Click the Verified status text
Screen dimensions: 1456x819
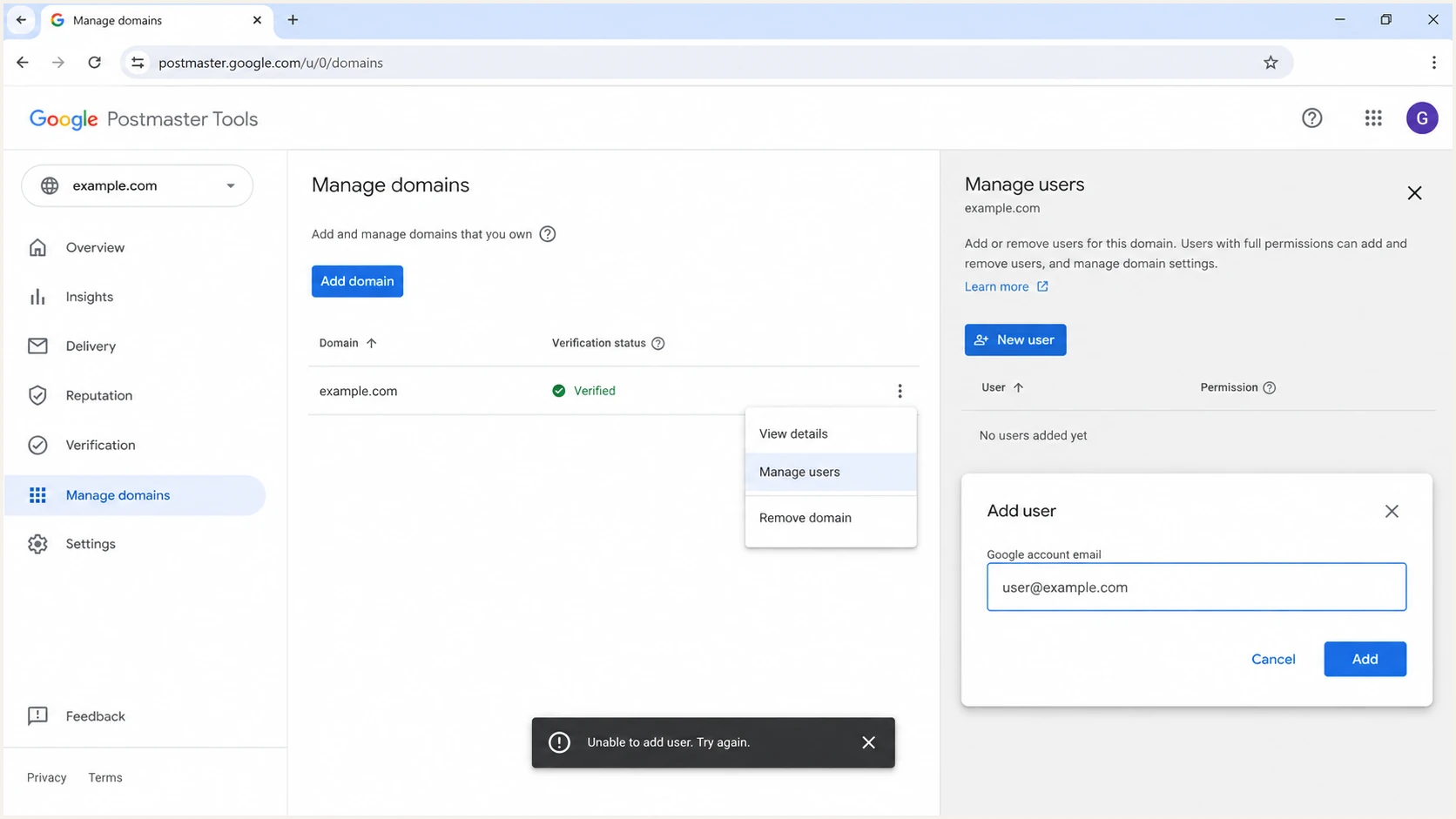pyautogui.click(x=595, y=392)
